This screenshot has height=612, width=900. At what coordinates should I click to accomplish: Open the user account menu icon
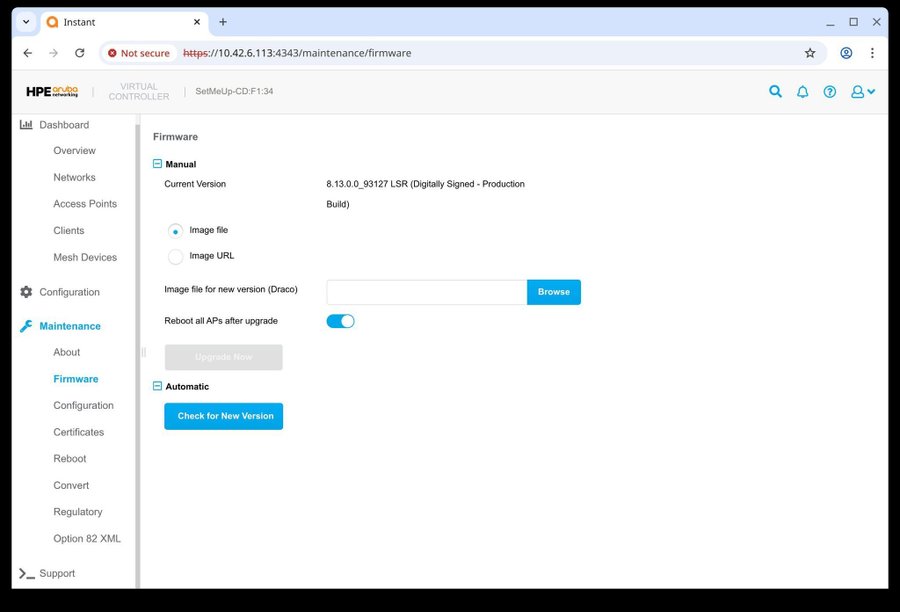[862, 91]
